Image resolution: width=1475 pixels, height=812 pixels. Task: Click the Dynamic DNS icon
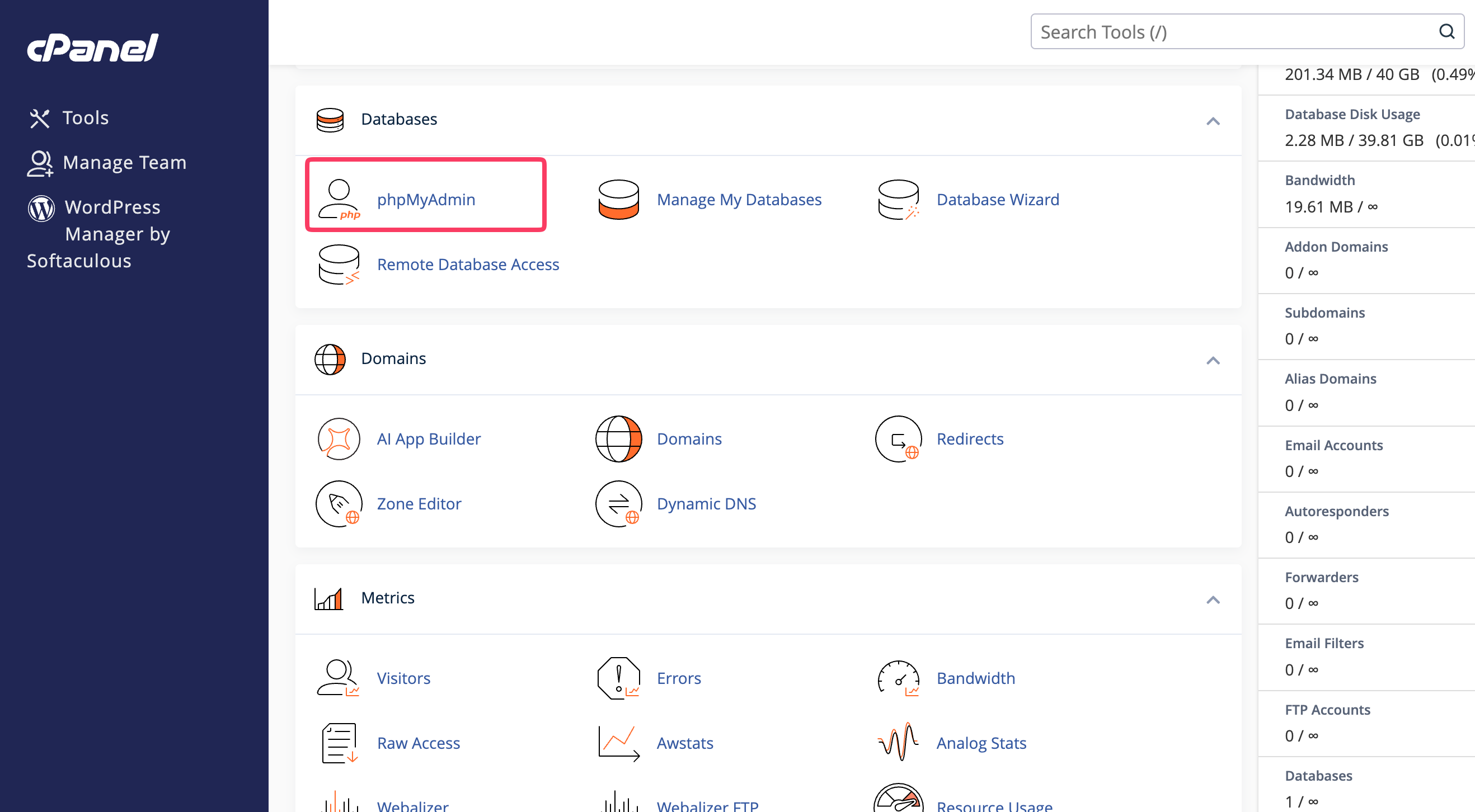(x=618, y=504)
